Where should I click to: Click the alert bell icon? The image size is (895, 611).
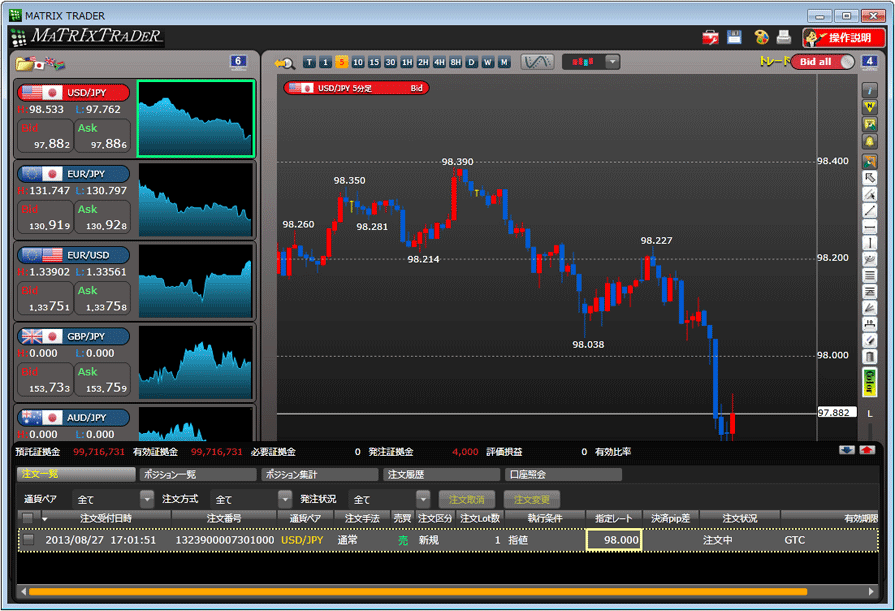pyautogui.click(x=869, y=141)
